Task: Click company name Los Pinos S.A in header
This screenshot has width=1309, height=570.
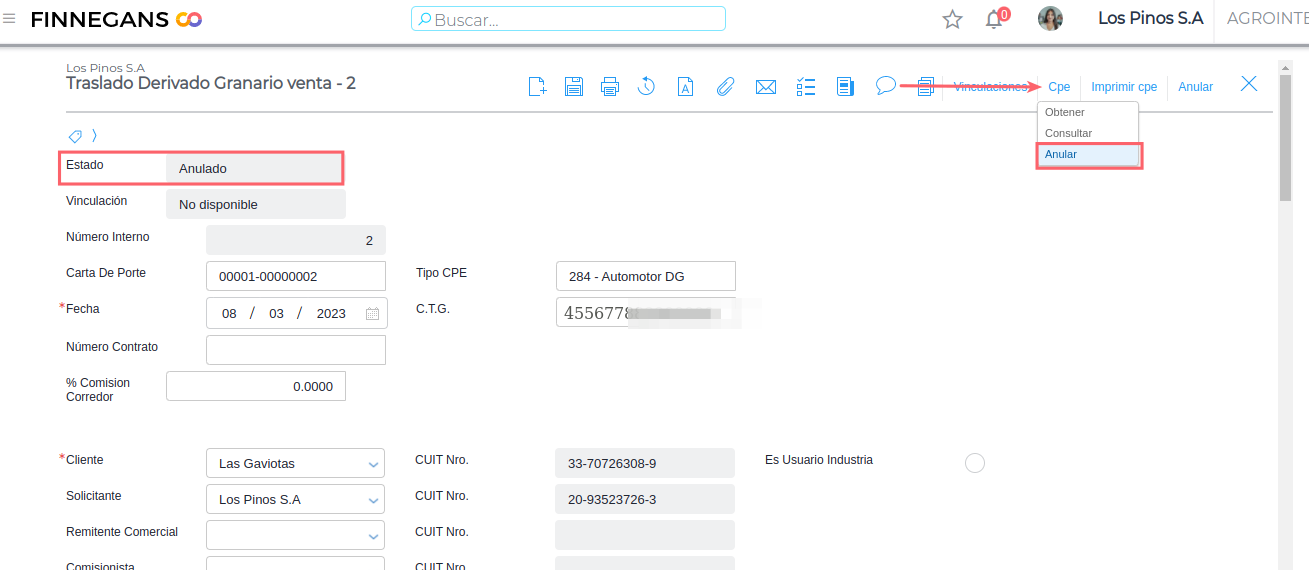Action: click(x=1150, y=18)
